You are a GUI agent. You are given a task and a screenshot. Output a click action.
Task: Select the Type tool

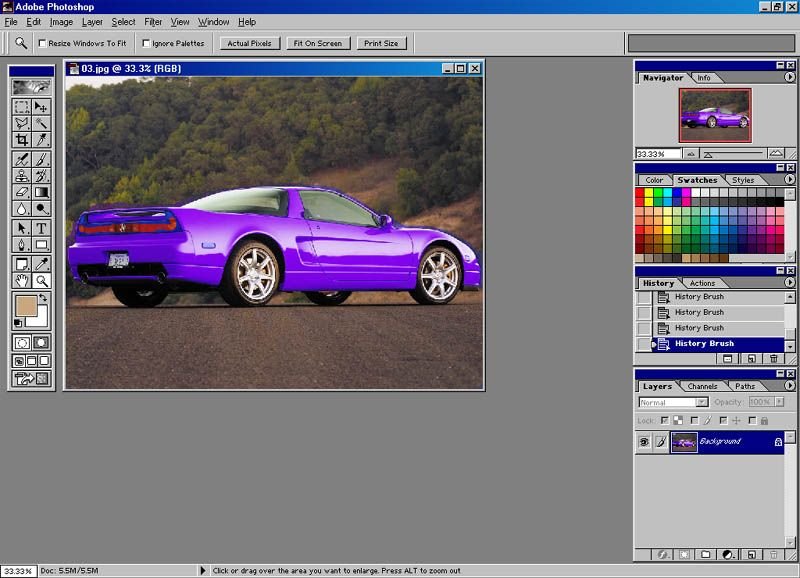coord(41,227)
